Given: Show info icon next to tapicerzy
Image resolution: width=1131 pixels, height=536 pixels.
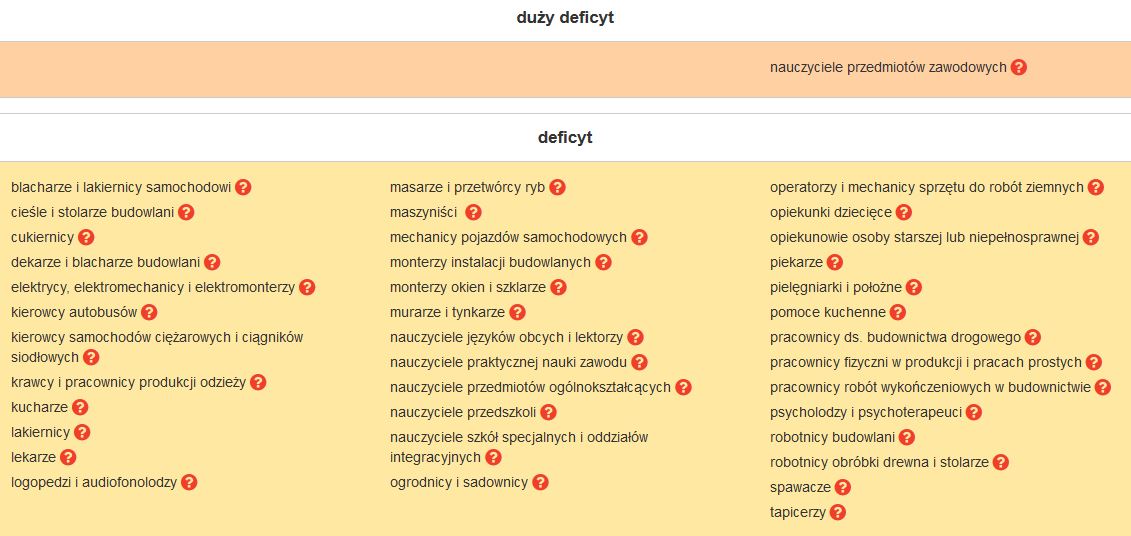Looking at the screenshot, I should point(838,513).
